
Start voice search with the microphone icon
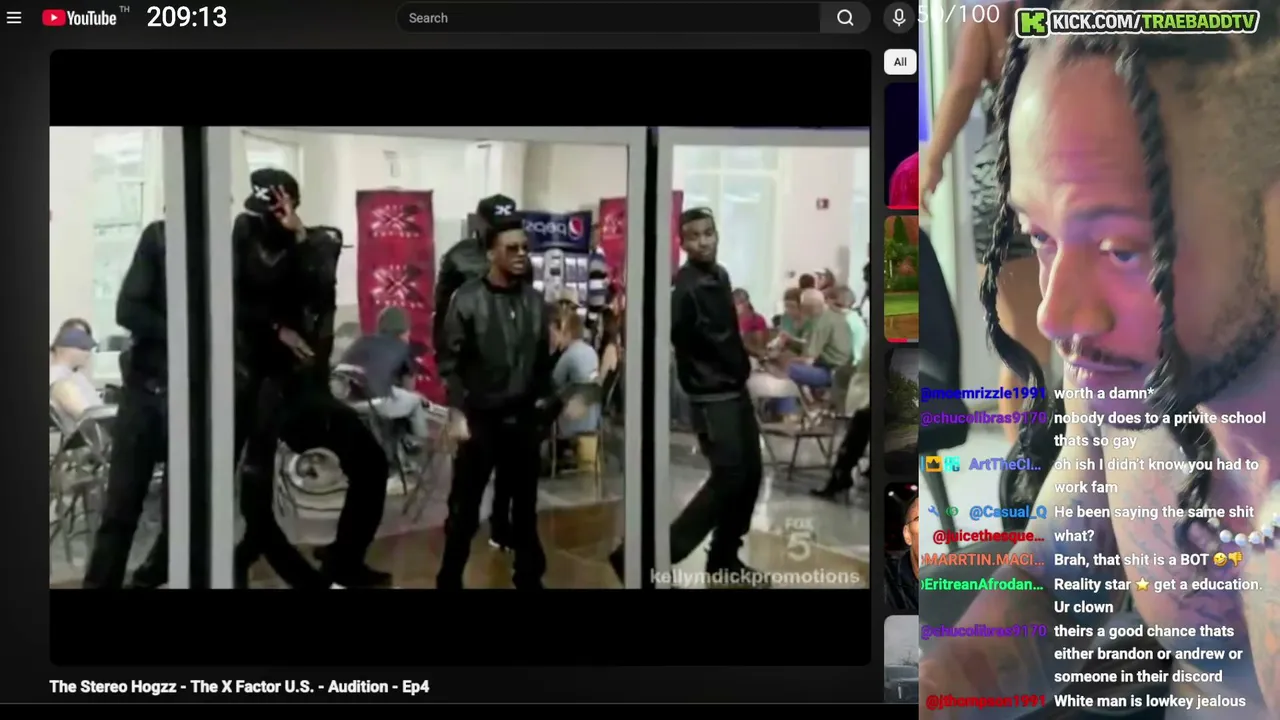click(898, 18)
